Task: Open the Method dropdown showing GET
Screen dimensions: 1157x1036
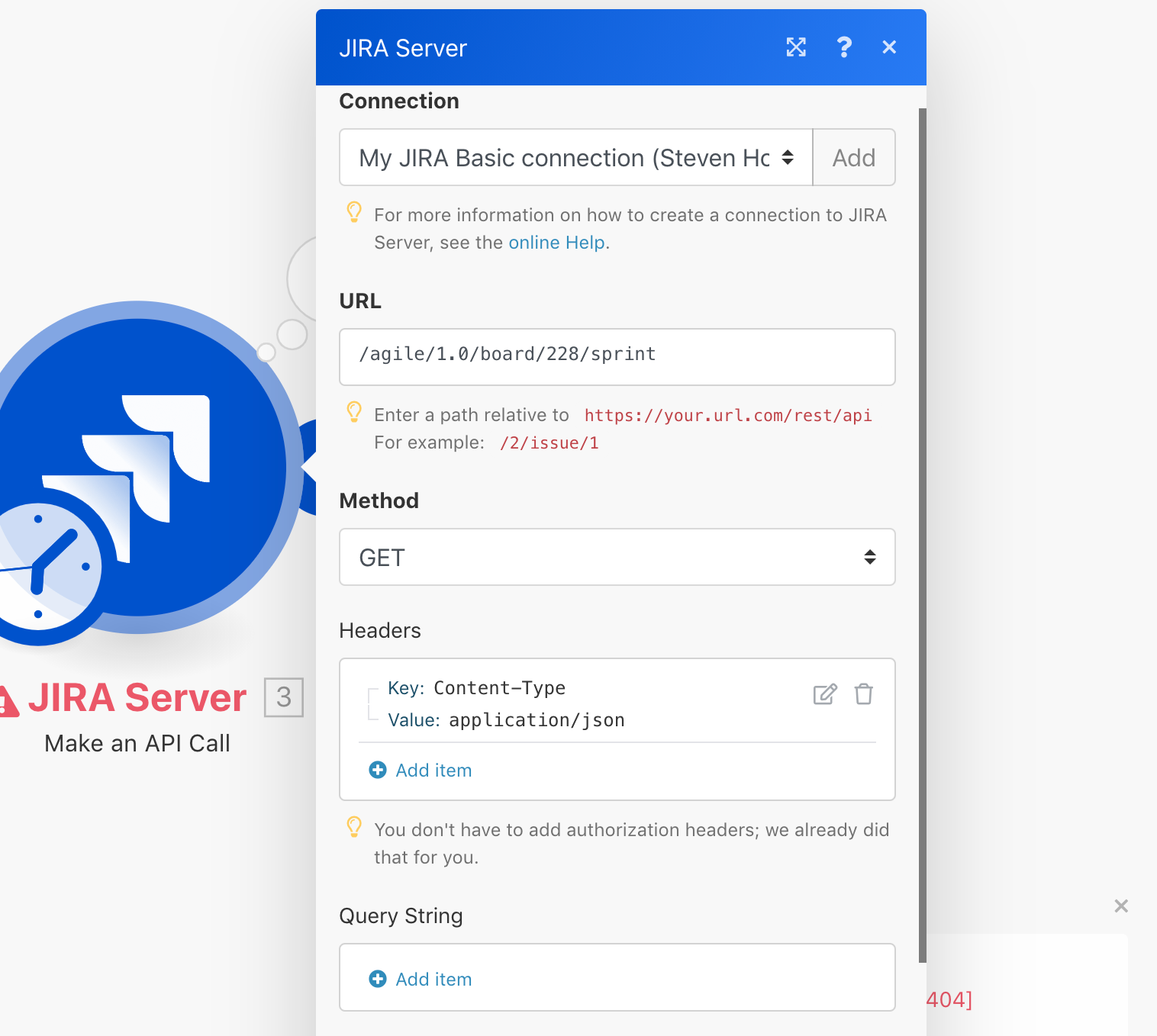Action: pos(617,557)
